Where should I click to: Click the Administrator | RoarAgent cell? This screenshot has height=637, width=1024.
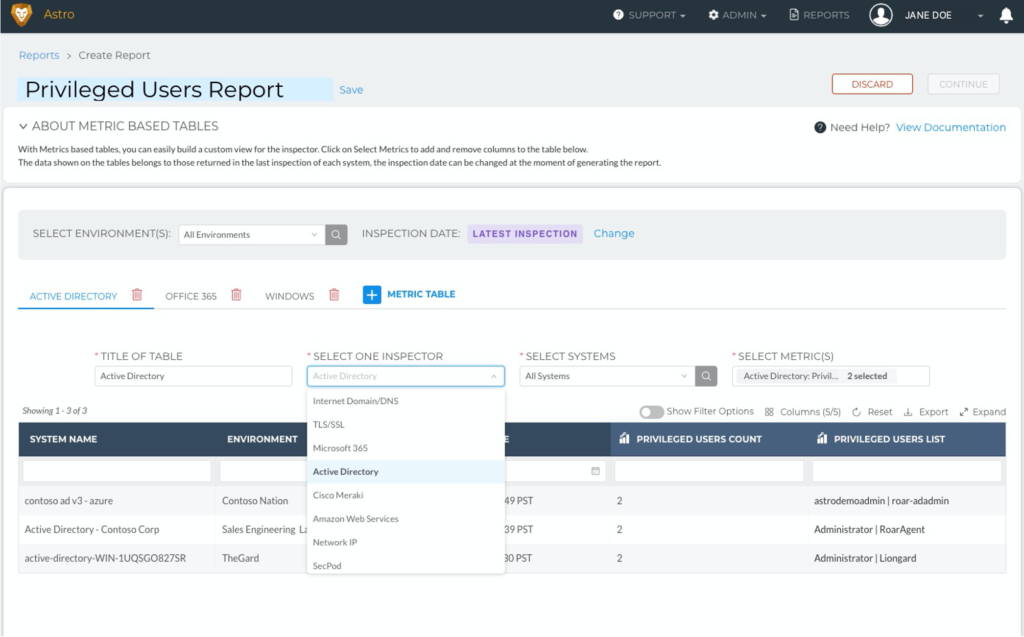click(869, 530)
